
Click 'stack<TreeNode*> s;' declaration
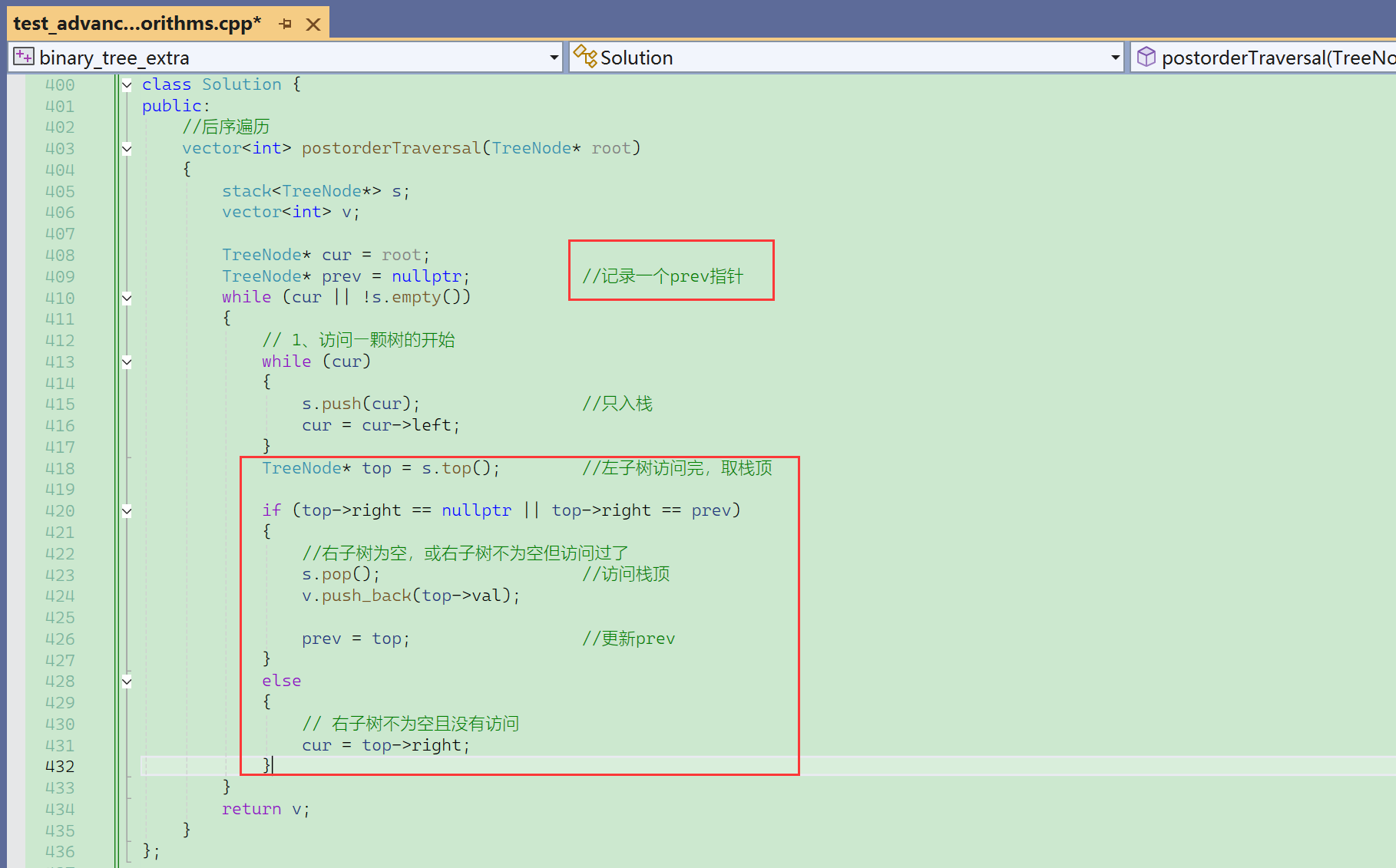[316, 191]
